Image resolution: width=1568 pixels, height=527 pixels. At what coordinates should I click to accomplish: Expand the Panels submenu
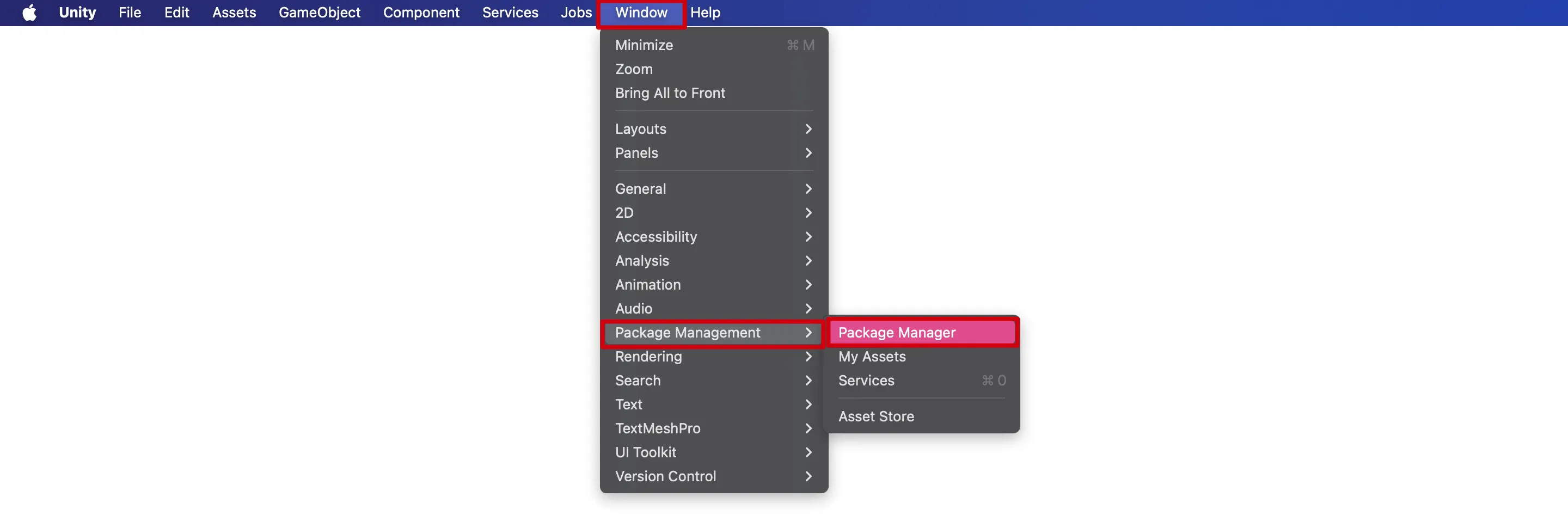714,153
